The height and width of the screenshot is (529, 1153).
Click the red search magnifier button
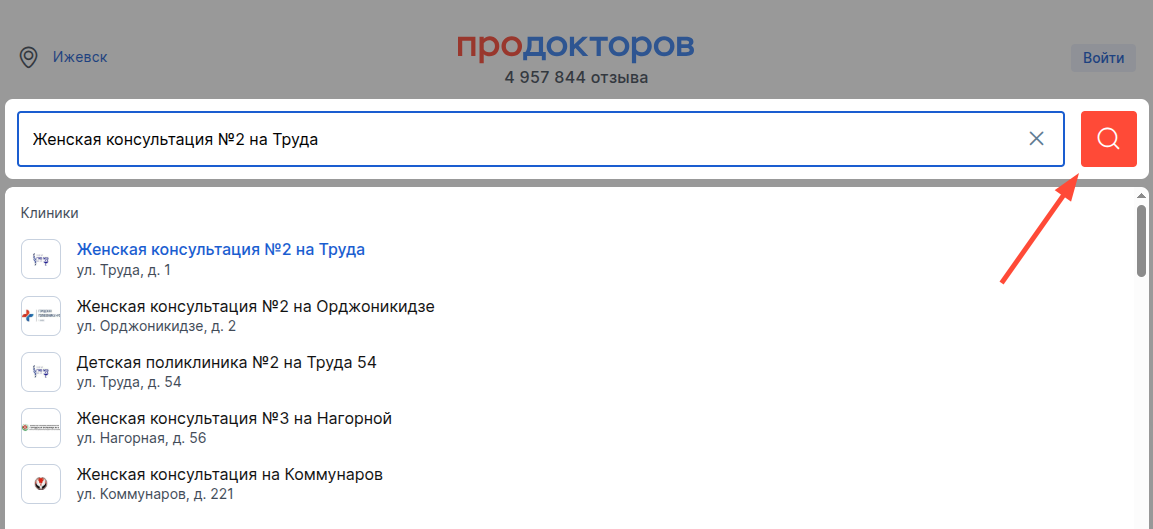pyautogui.click(x=1108, y=139)
